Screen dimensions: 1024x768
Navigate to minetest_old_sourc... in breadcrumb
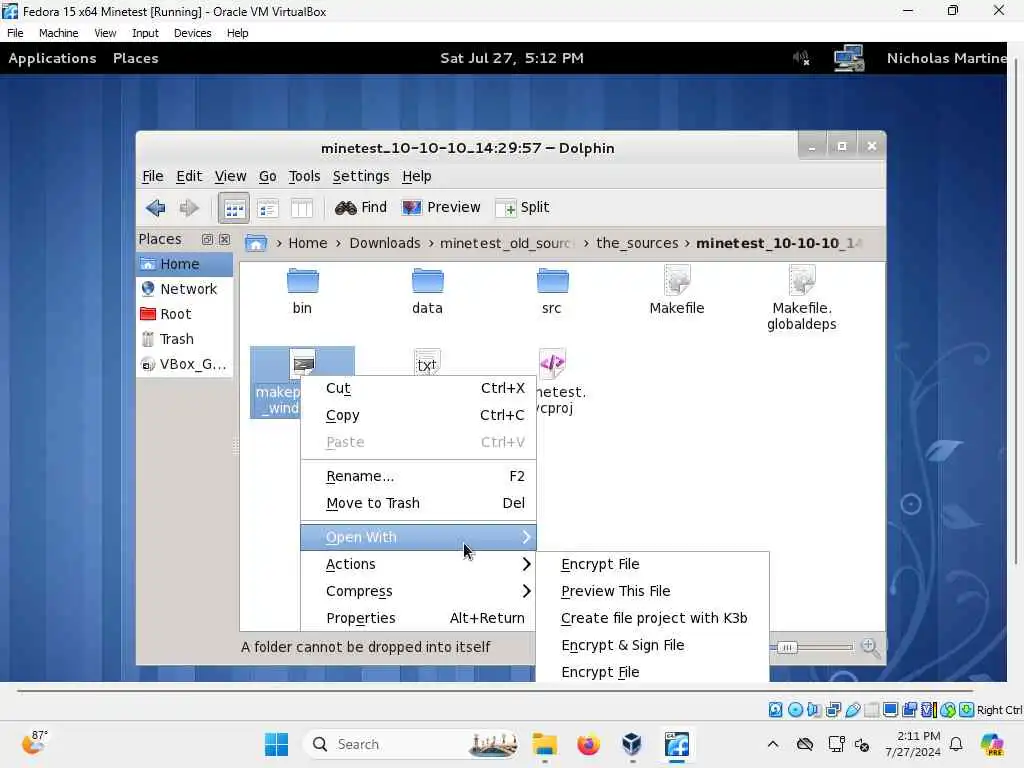(507, 243)
